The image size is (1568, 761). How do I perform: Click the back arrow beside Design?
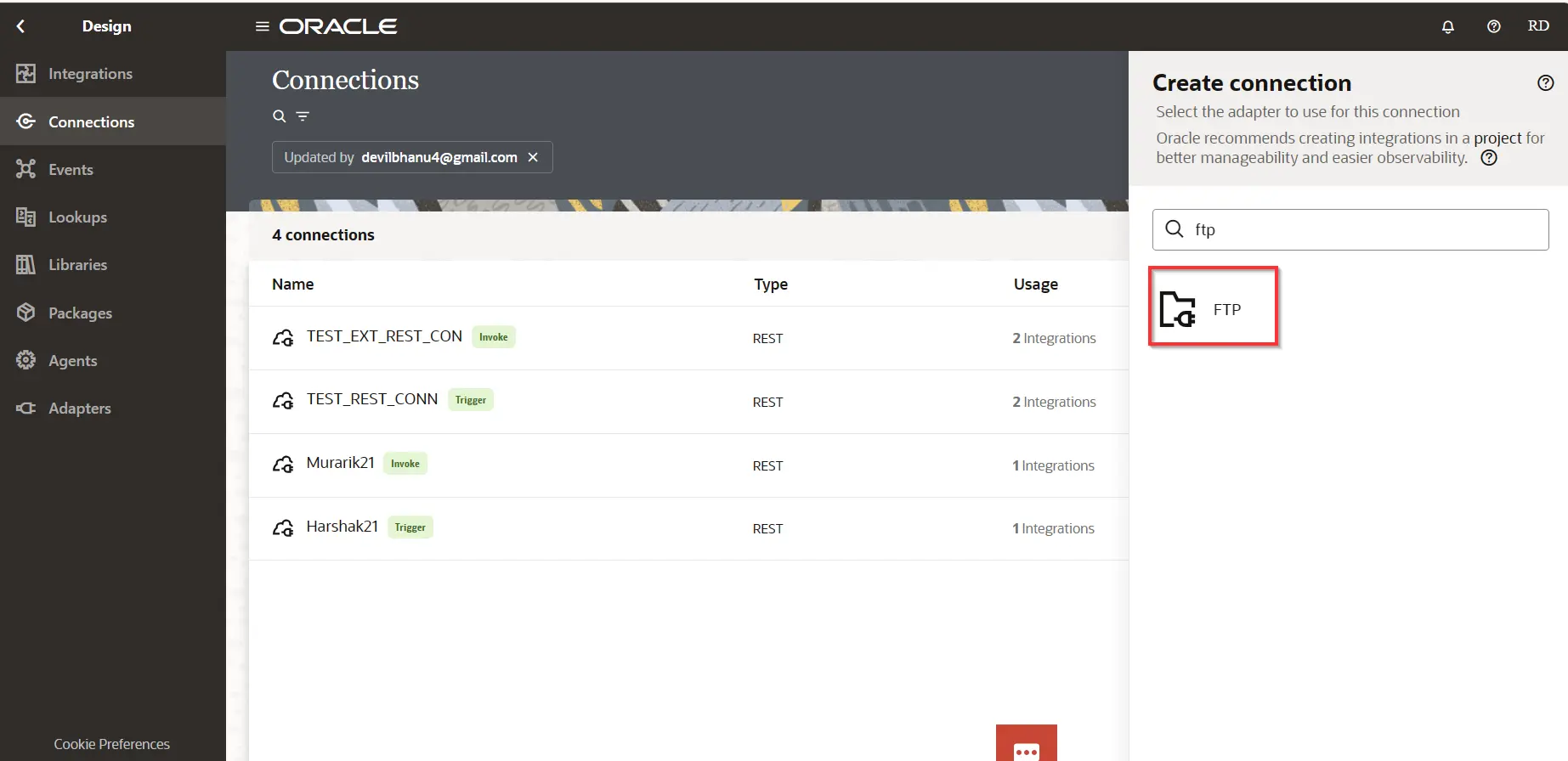click(21, 26)
